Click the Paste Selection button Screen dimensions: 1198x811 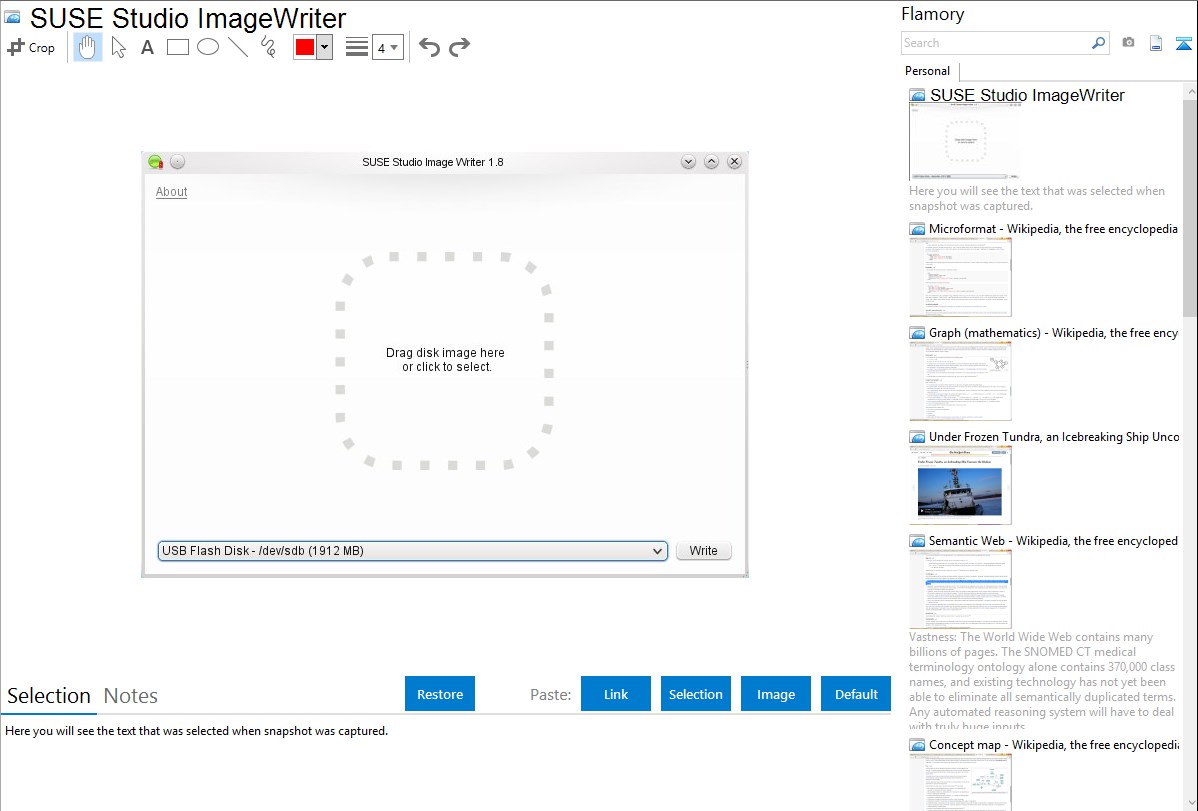coord(696,694)
